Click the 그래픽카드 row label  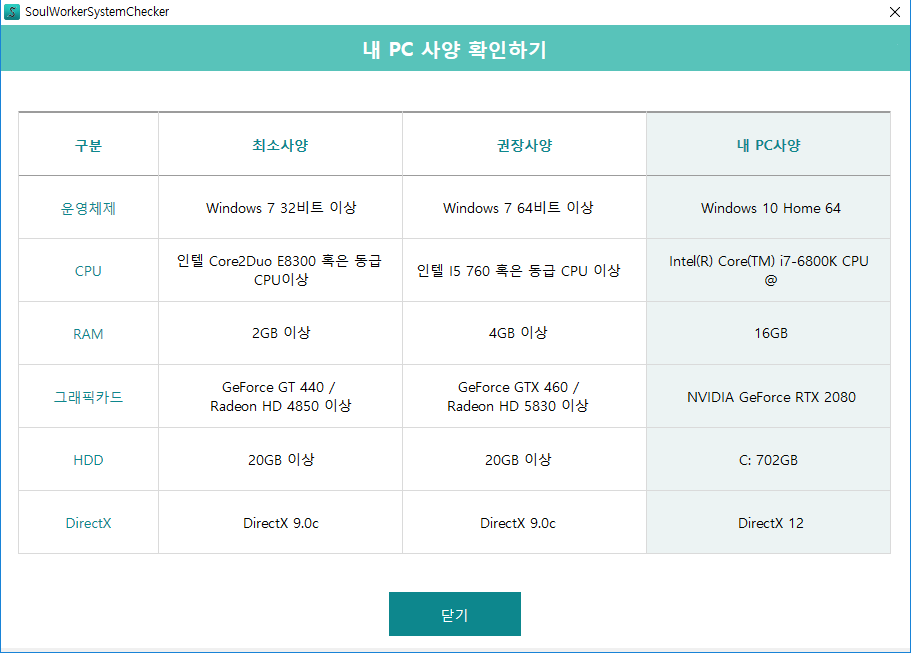[x=88, y=397]
